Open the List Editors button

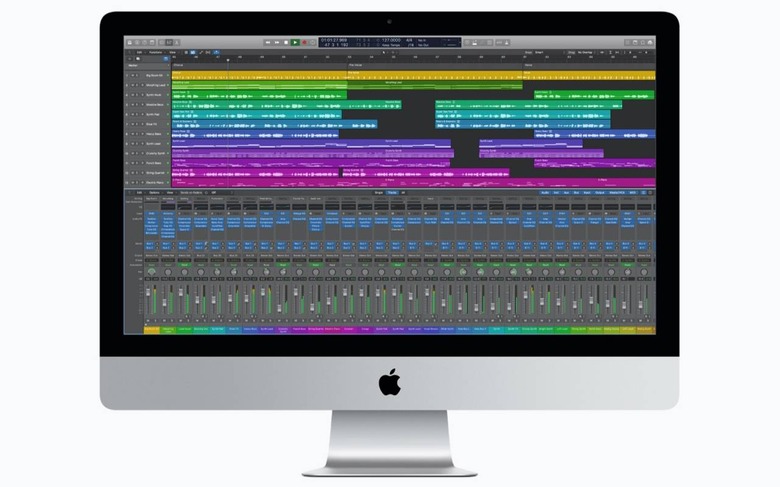pyautogui.click(x=627, y=43)
